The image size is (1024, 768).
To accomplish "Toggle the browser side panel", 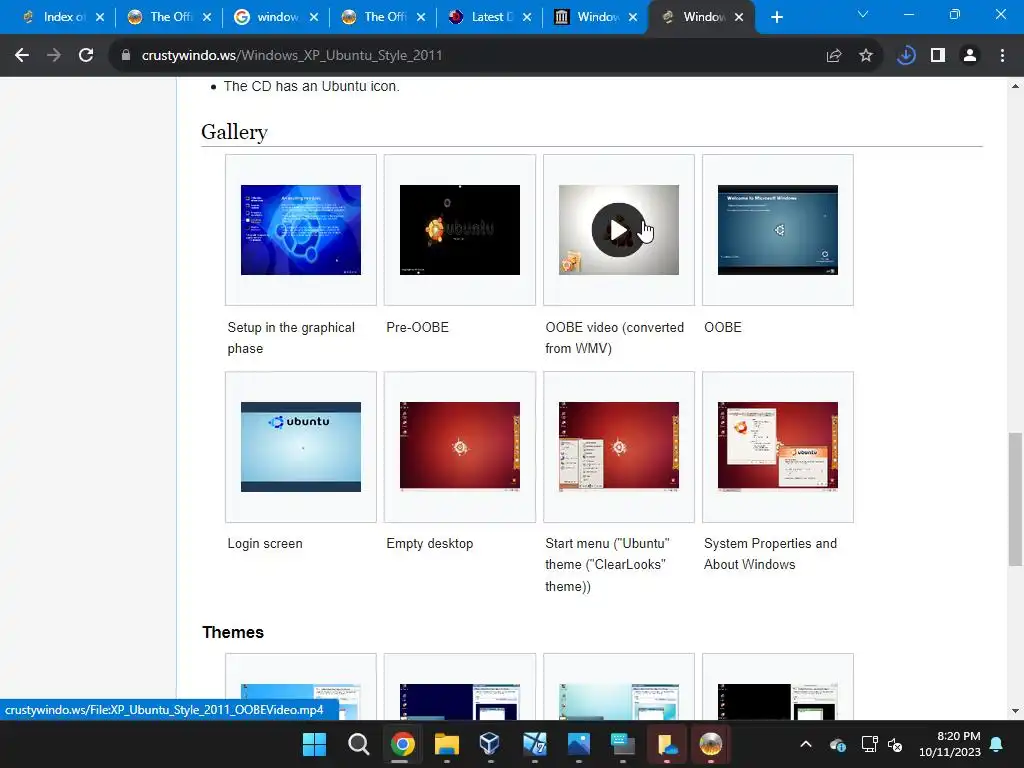I will tap(938, 56).
